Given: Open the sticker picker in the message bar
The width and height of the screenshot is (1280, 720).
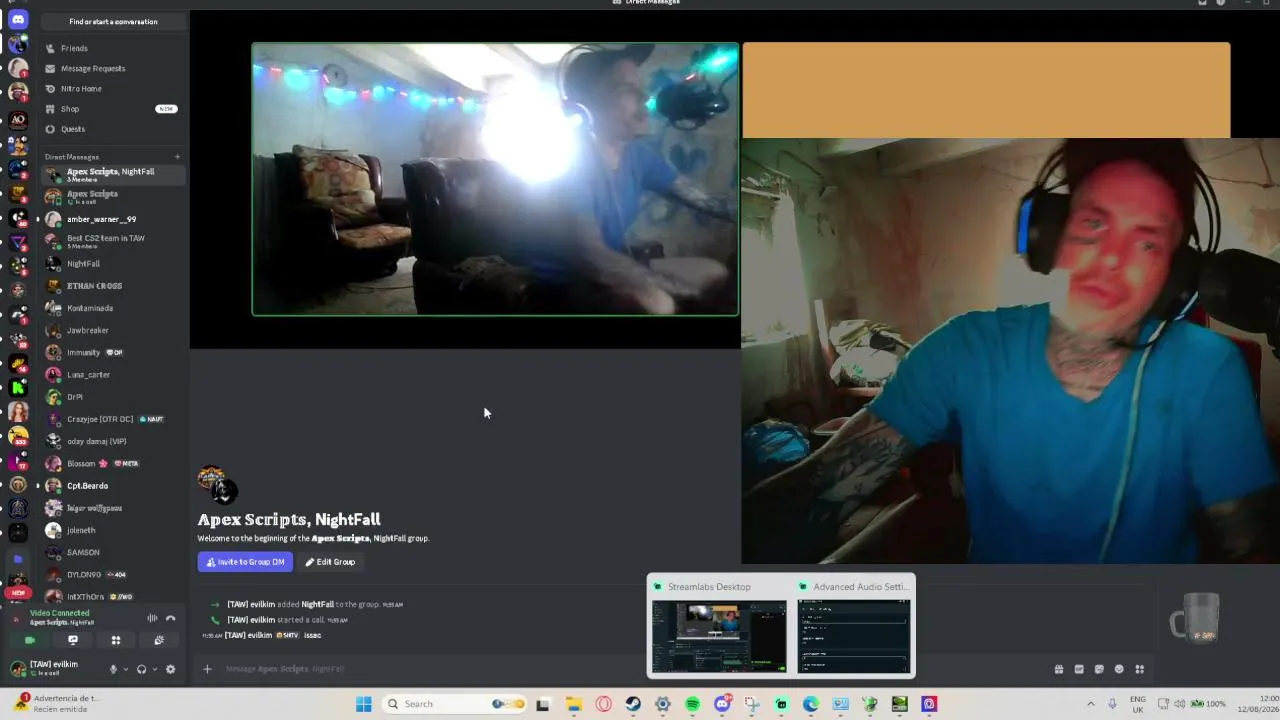Looking at the screenshot, I should pyautogui.click(x=1099, y=669).
